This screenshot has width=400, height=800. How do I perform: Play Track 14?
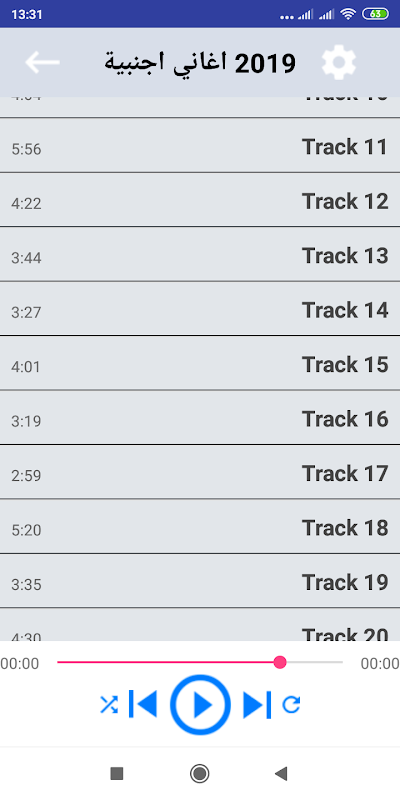pyautogui.click(x=200, y=309)
